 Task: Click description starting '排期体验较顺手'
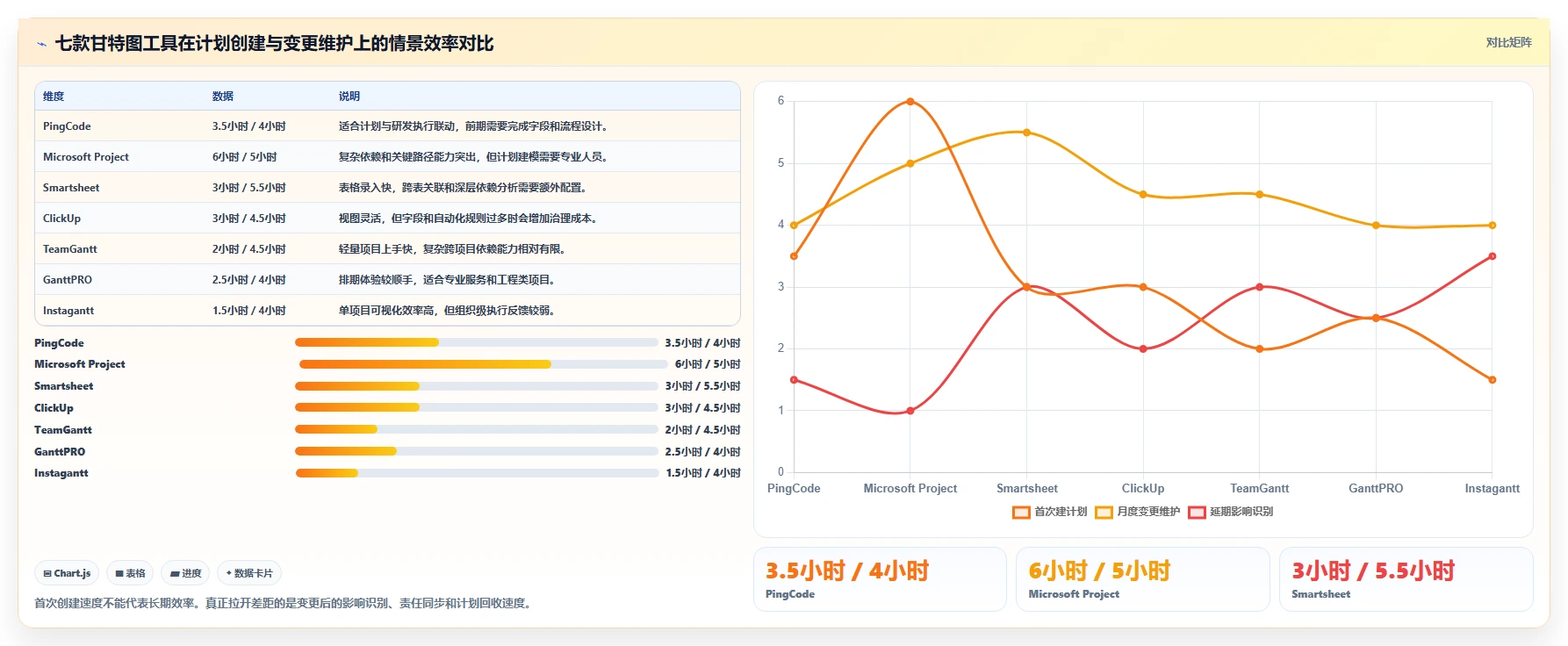point(448,280)
